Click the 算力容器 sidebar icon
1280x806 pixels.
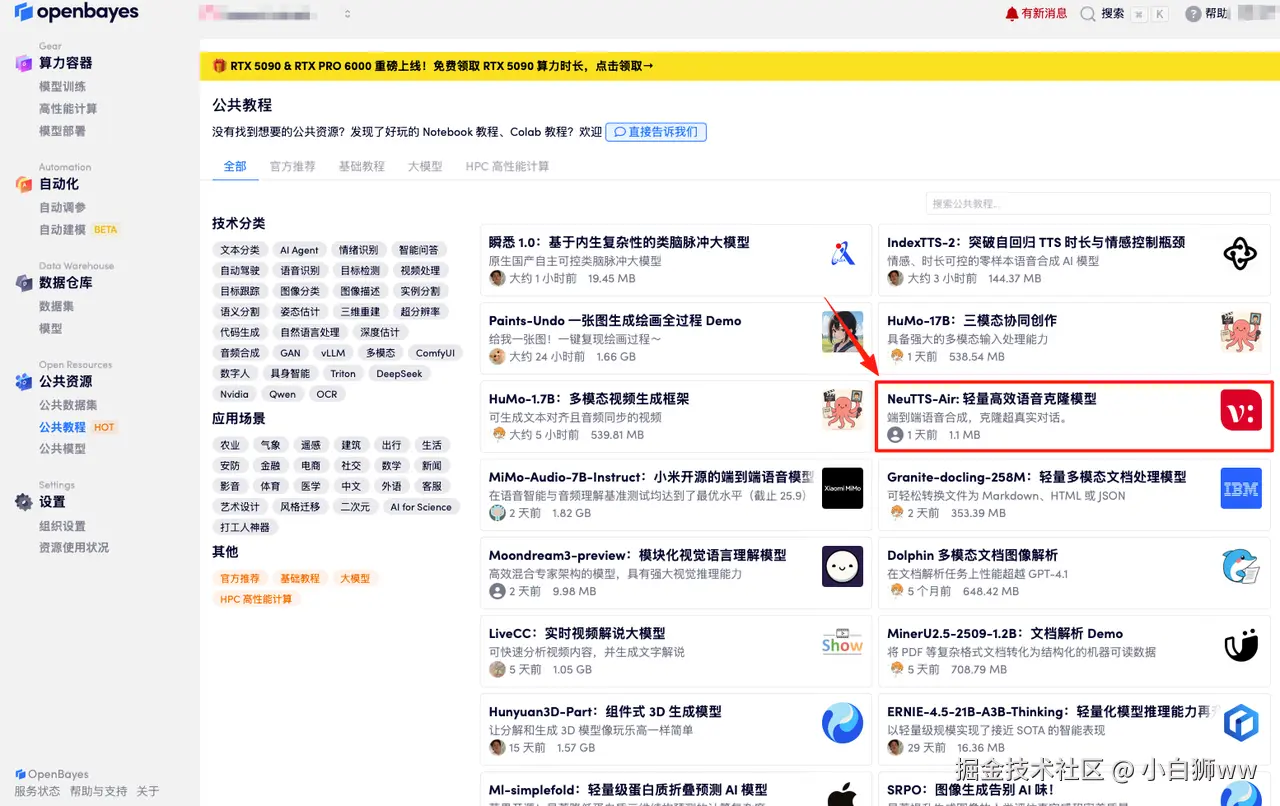[x=24, y=63]
